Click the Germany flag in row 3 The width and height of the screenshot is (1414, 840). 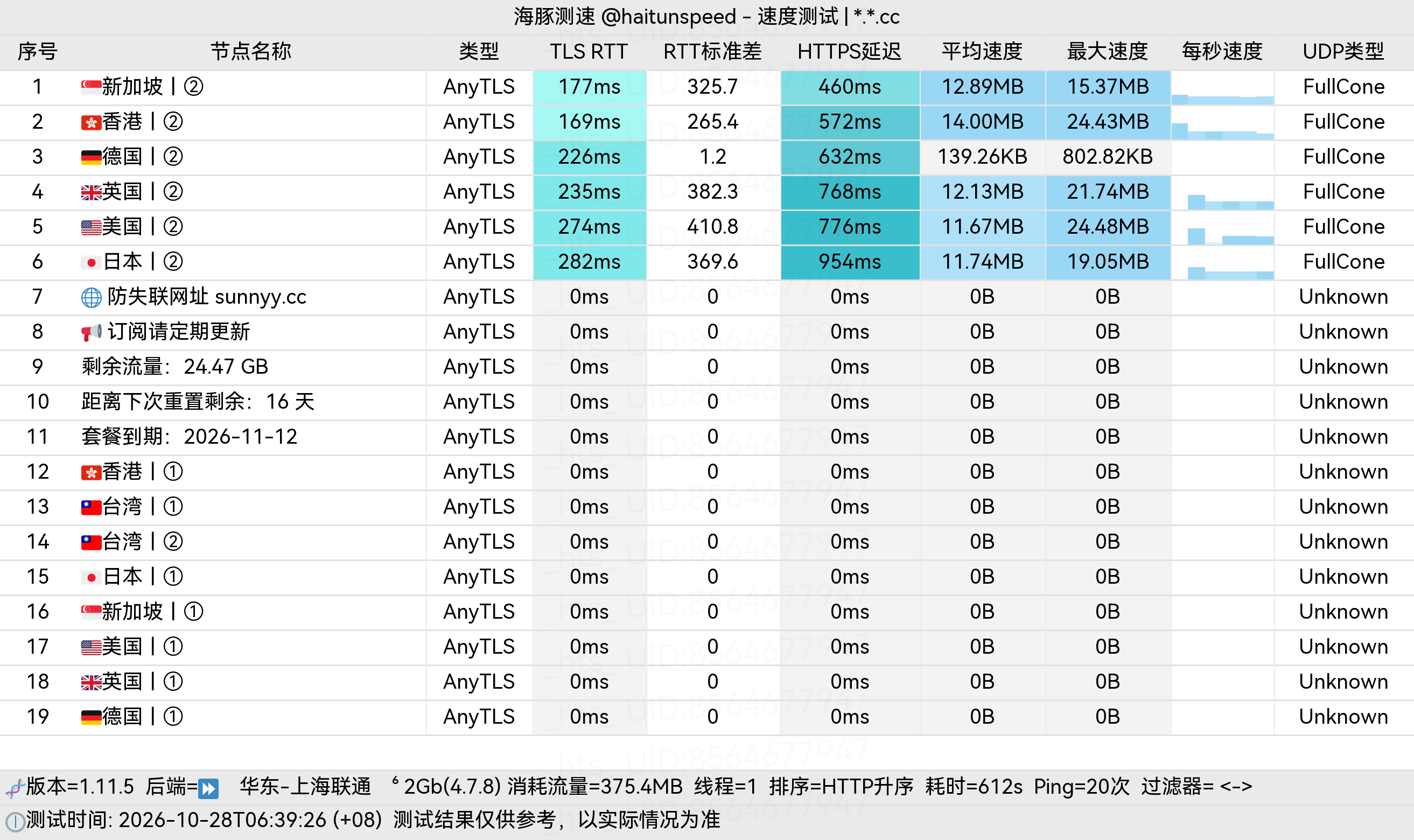(x=91, y=157)
